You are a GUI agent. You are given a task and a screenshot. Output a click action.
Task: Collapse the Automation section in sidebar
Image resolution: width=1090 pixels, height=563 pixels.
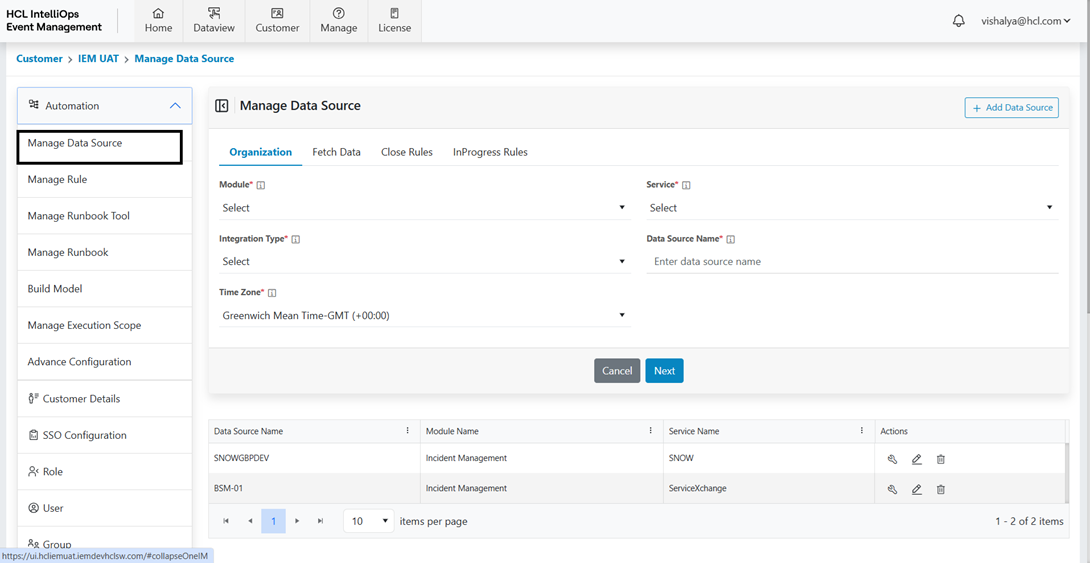coord(174,106)
